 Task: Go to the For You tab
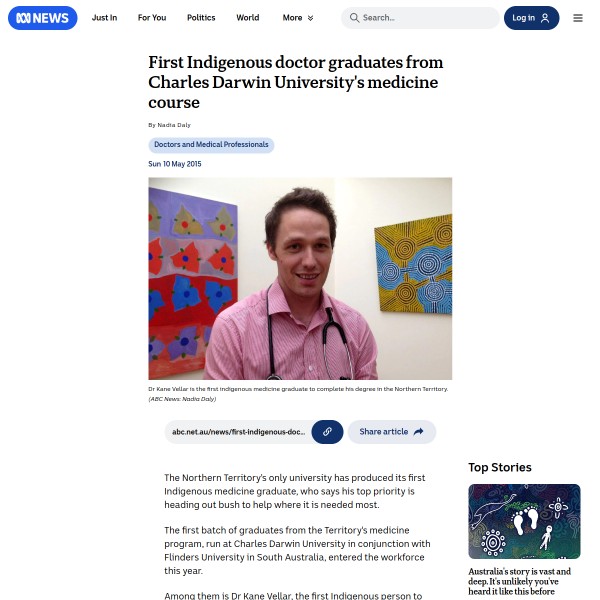click(x=152, y=18)
